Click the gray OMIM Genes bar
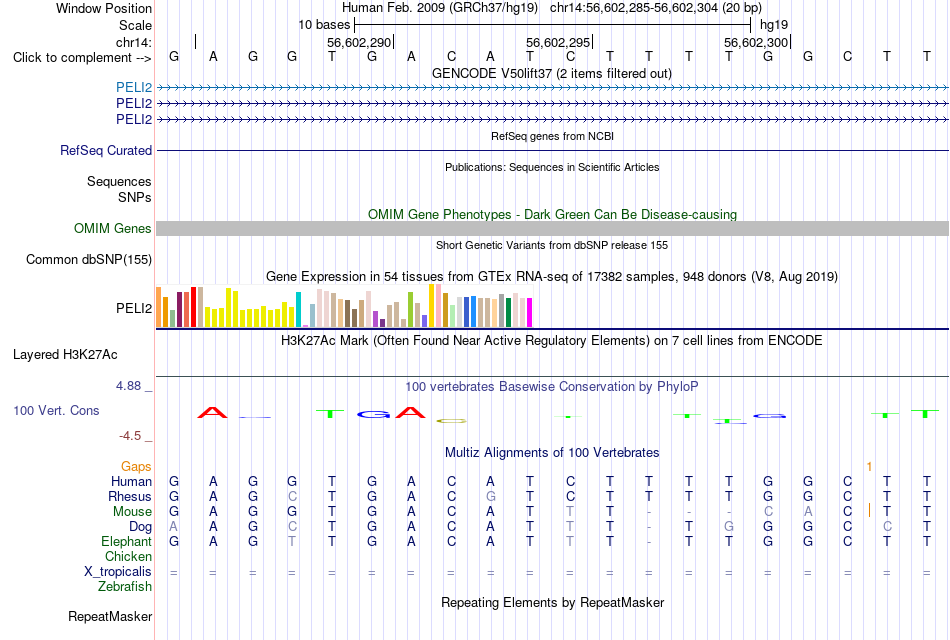 click(552, 228)
